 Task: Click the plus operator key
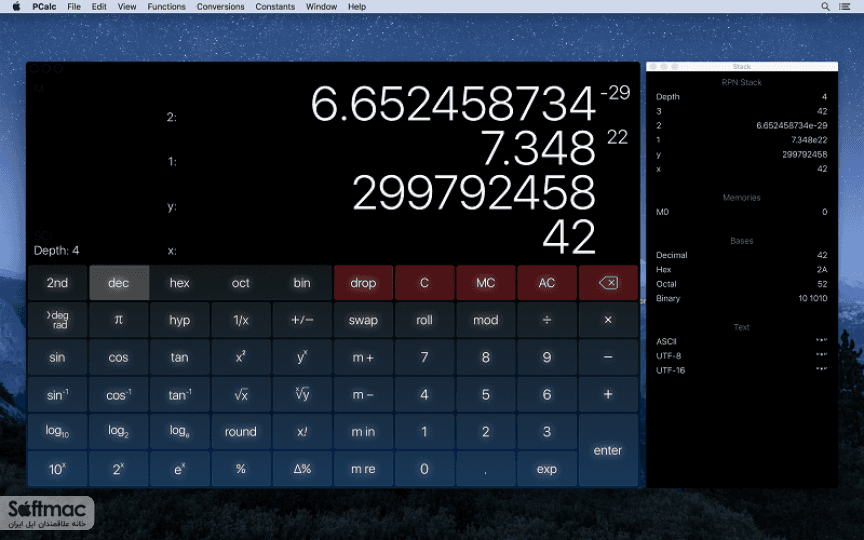(608, 395)
